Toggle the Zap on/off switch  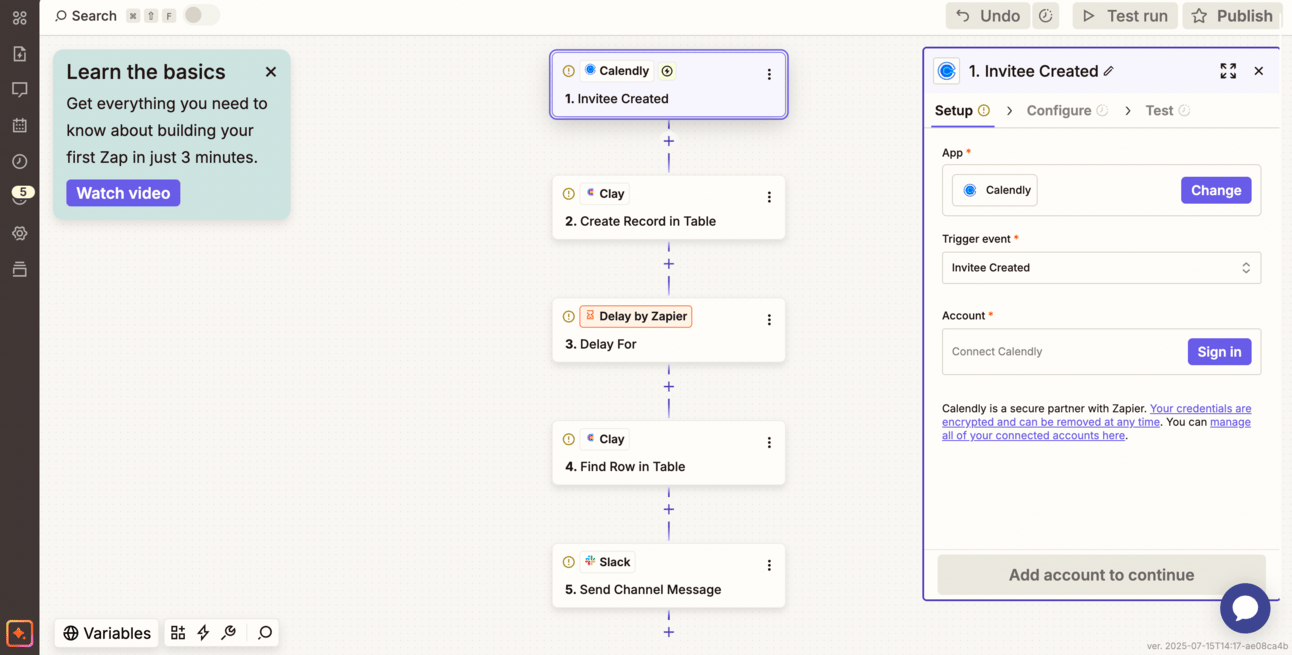tap(201, 15)
